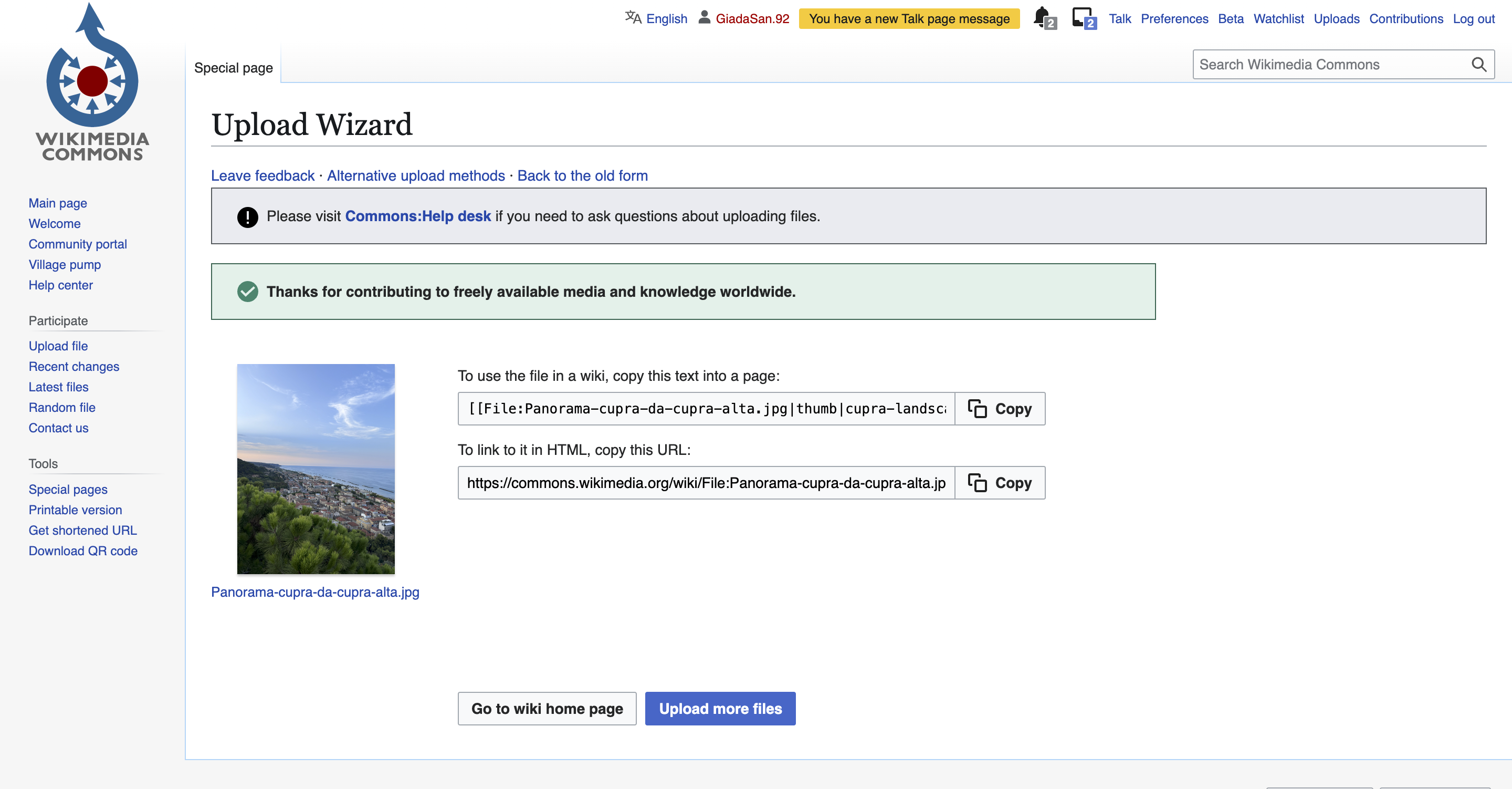Copy the wikitext file code
The width and height of the screenshot is (1512, 789).
1000,409
